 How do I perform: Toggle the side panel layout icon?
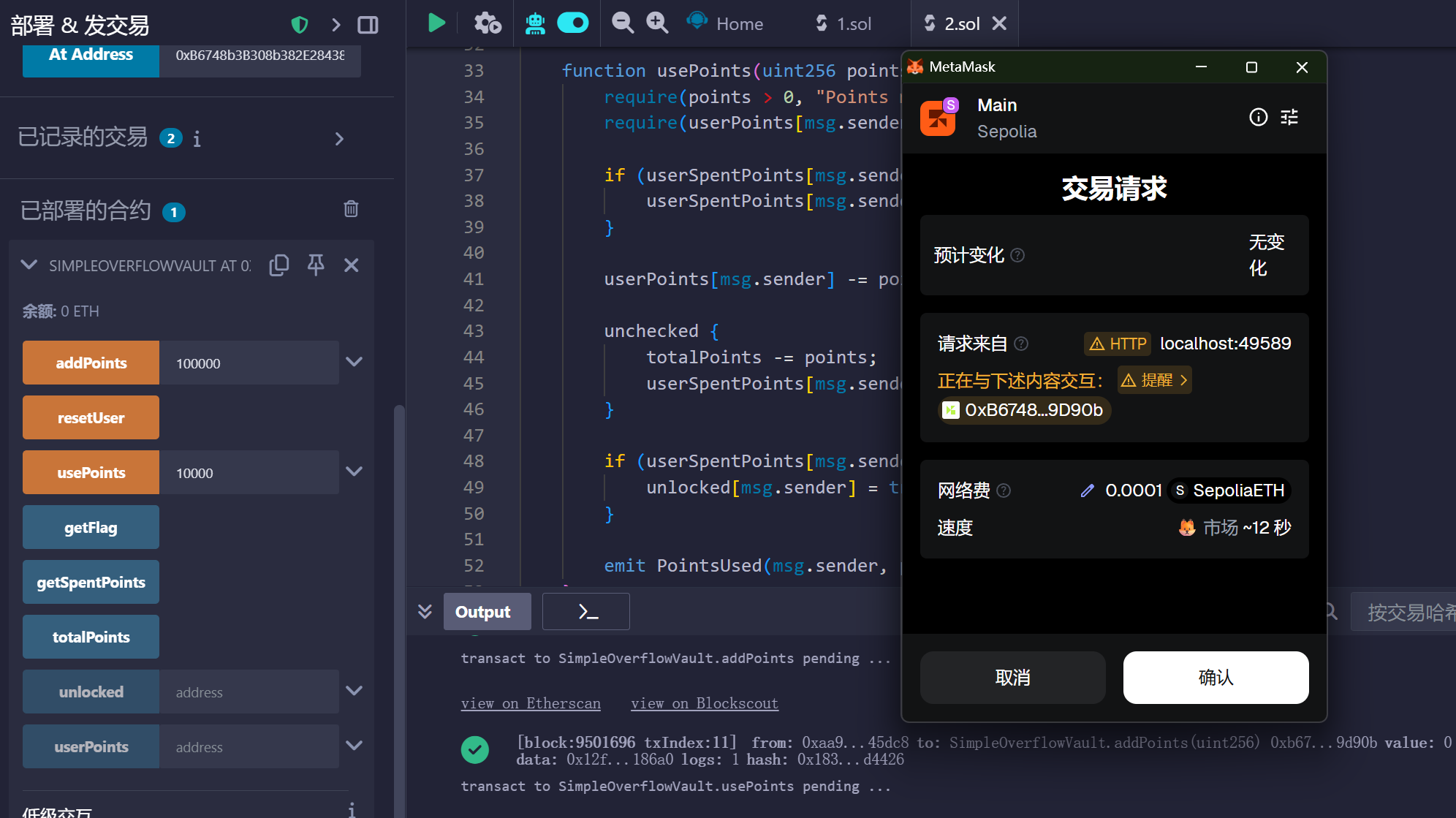pyautogui.click(x=368, y=25)
